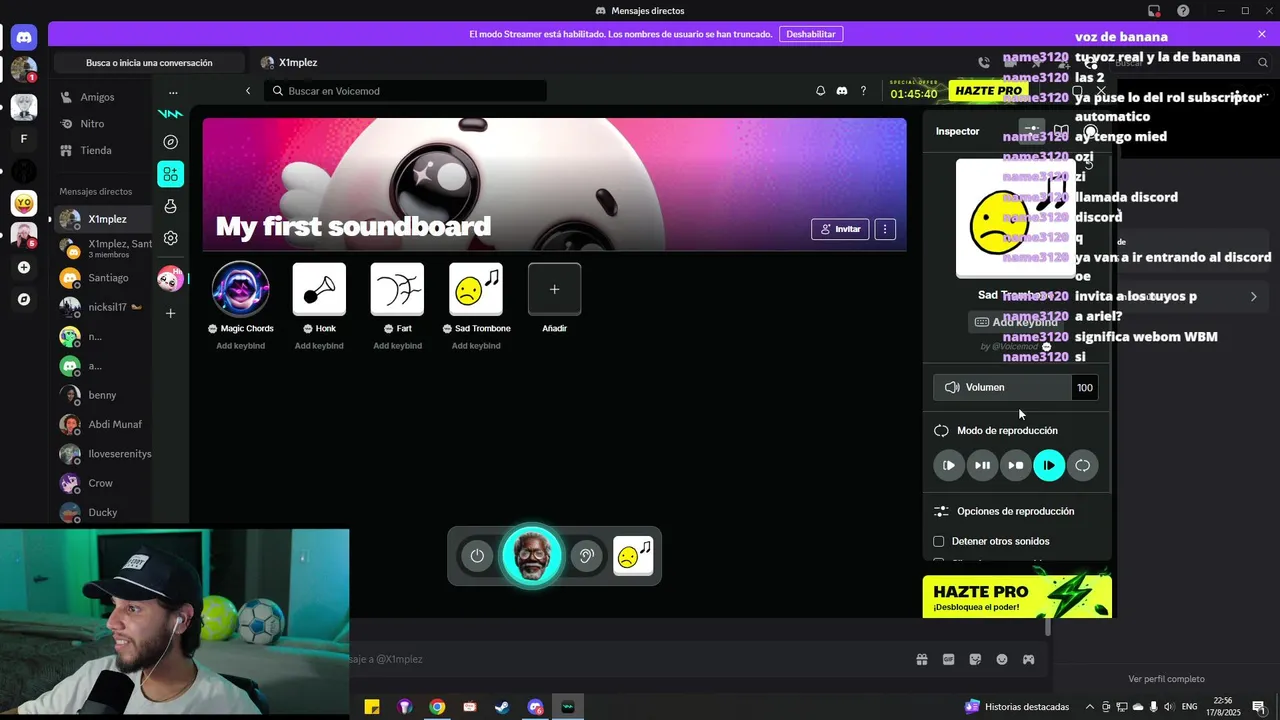Click the HAZTE PRO banner below Inspector
The width and height of the screenshot is (1280, 720).
tap(1017, 597)
